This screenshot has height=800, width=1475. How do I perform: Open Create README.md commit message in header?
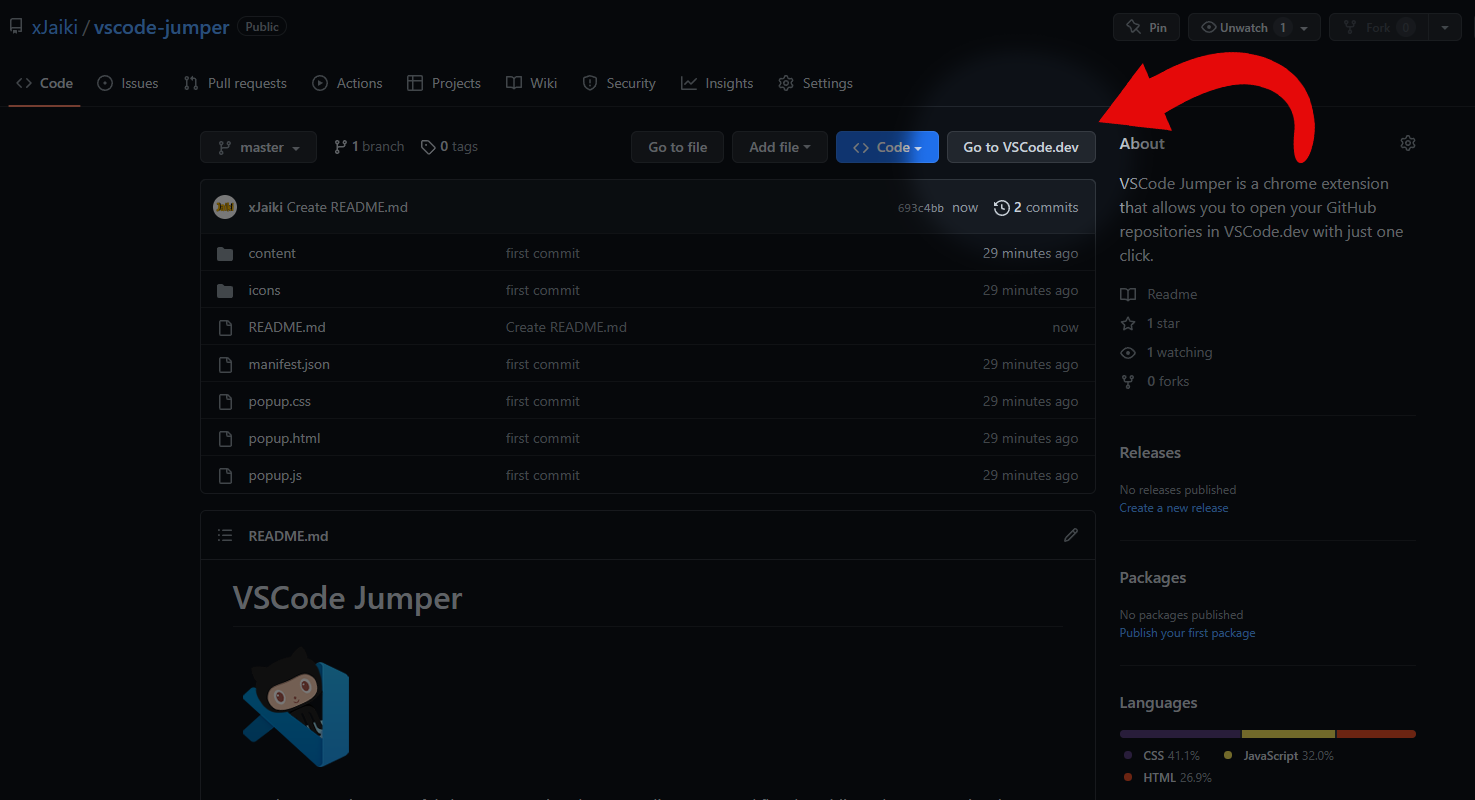pos(347,208)
